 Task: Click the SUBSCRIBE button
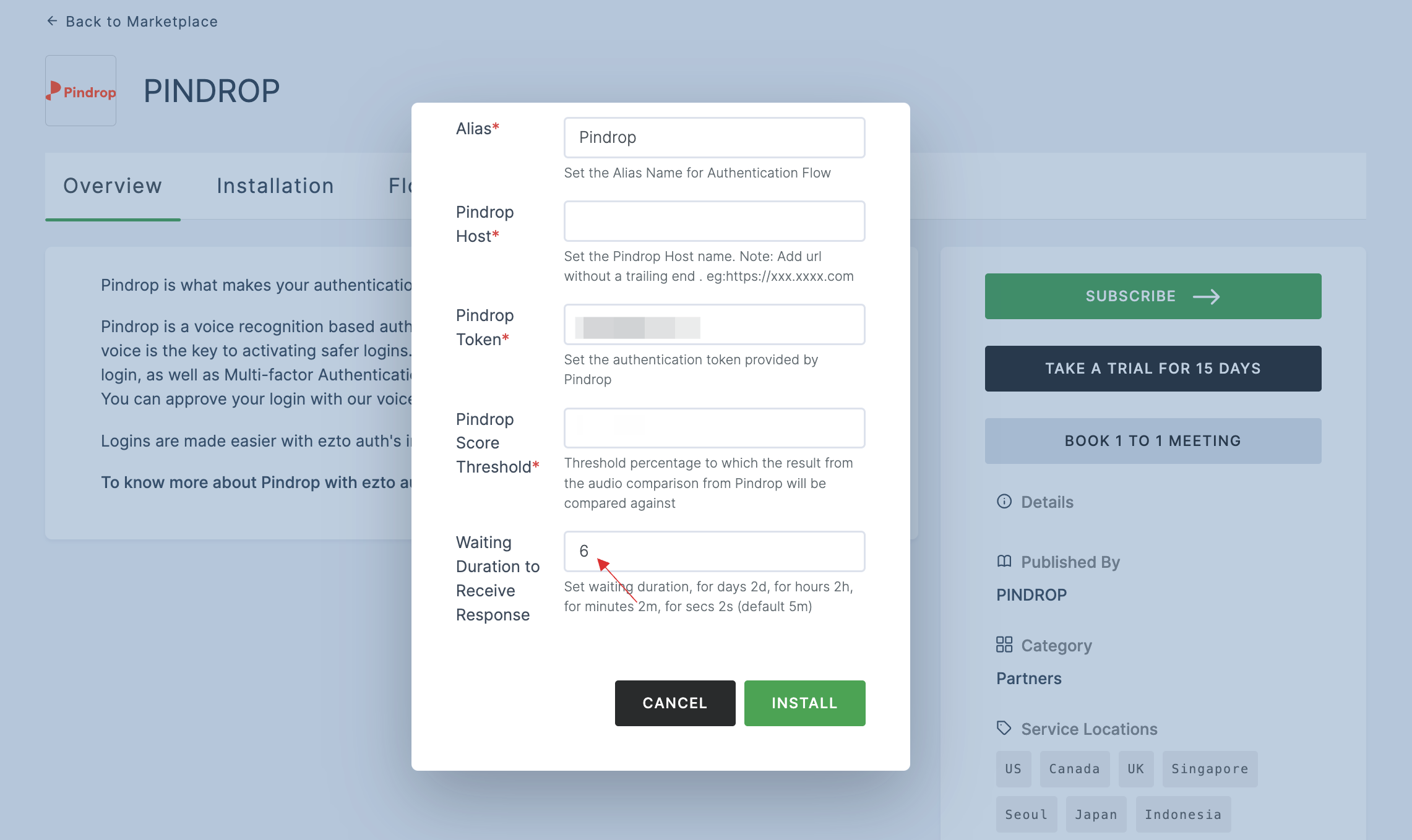(1152, 296)
